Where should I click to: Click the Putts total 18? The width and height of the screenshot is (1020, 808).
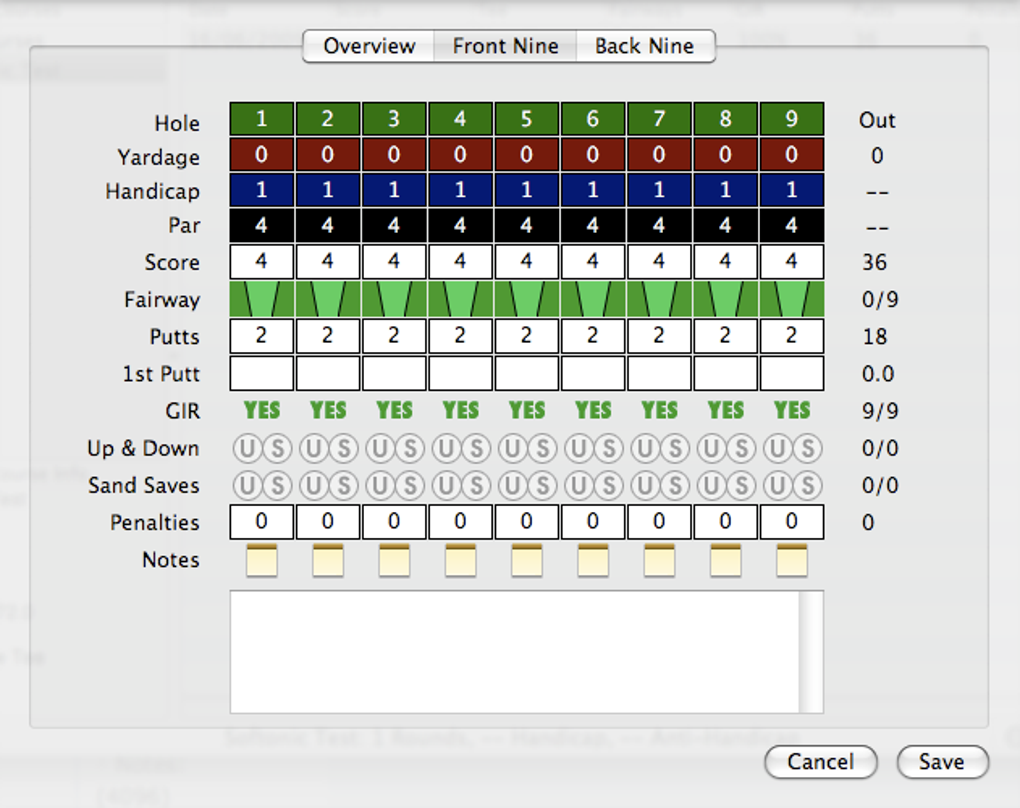click(x=874, y=336)
